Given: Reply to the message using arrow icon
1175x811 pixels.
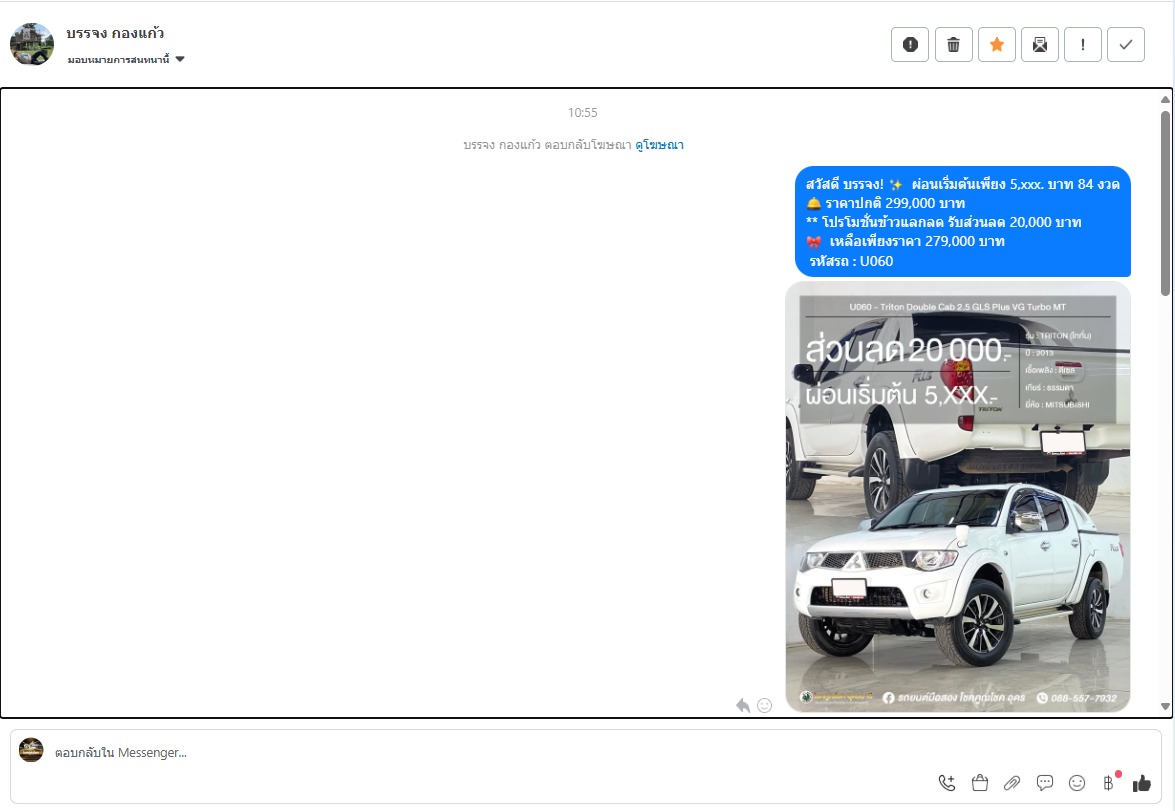Looking at the screenshot, I should click(x=743, y=705).
